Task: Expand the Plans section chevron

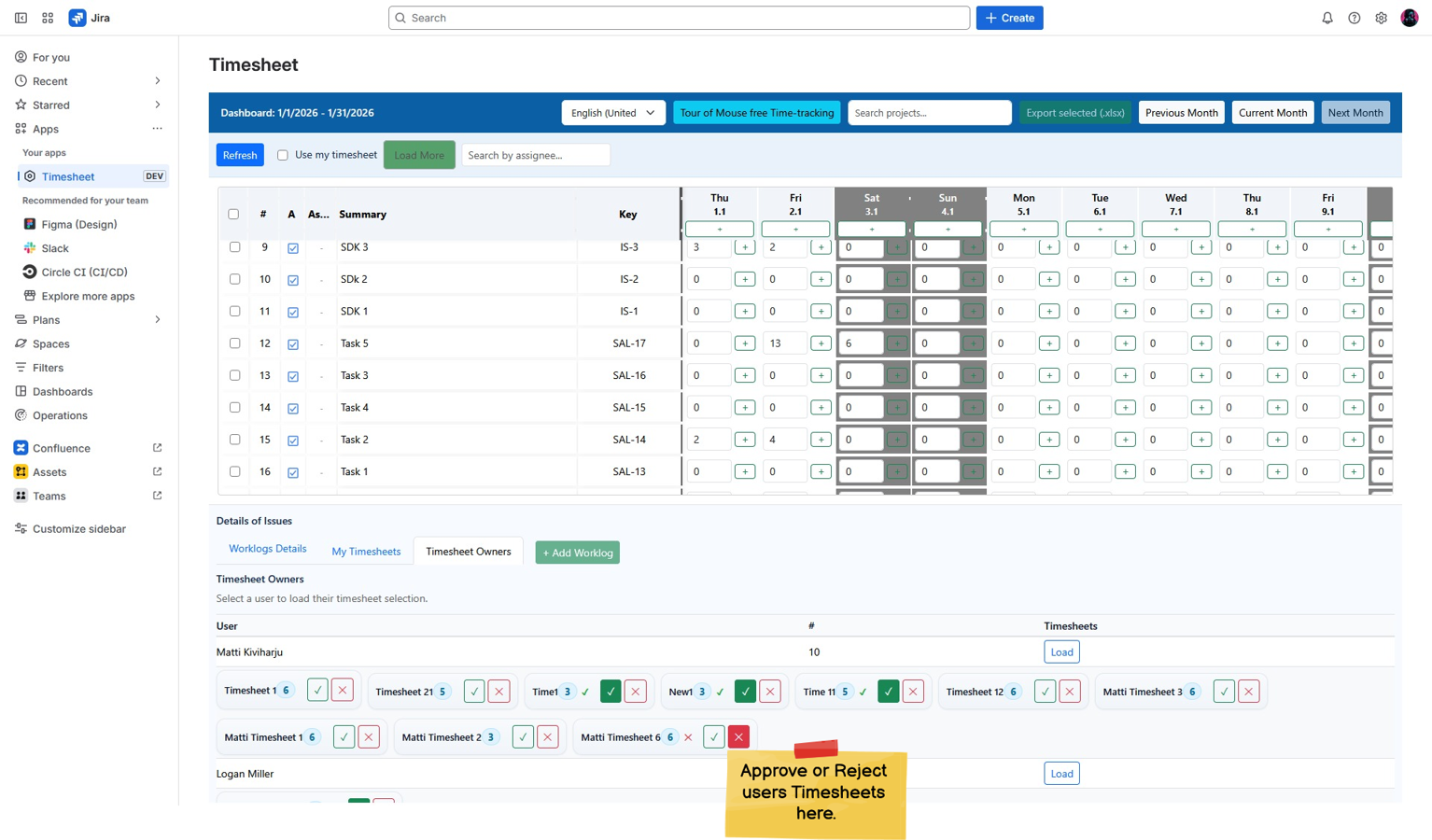Action: pyautogui.click(x=157, y=320)
